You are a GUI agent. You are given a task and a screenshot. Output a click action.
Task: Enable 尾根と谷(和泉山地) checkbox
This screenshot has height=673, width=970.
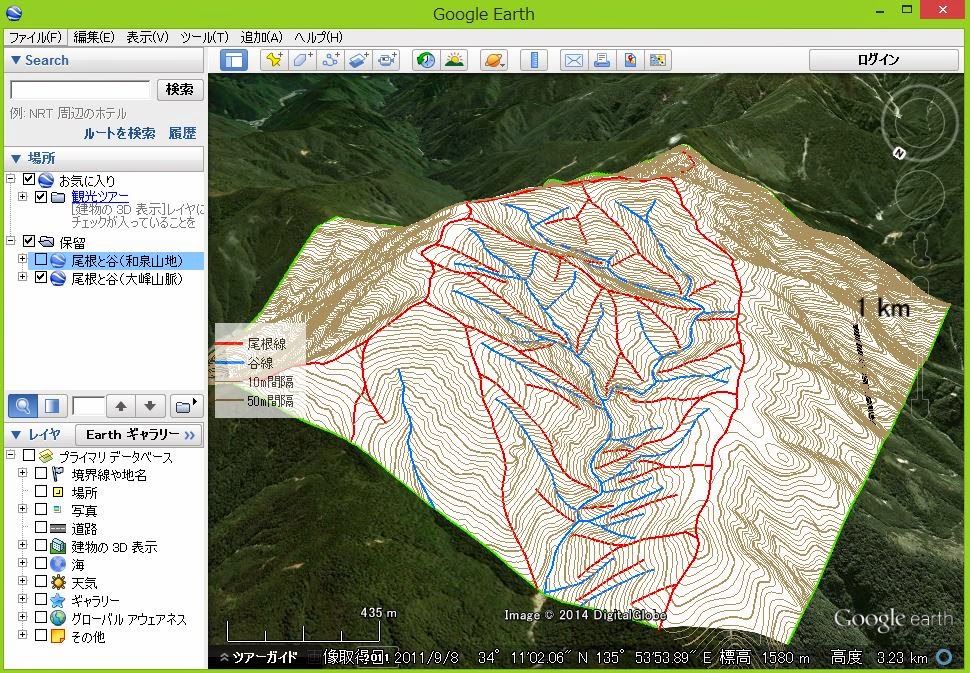[41, 260]
